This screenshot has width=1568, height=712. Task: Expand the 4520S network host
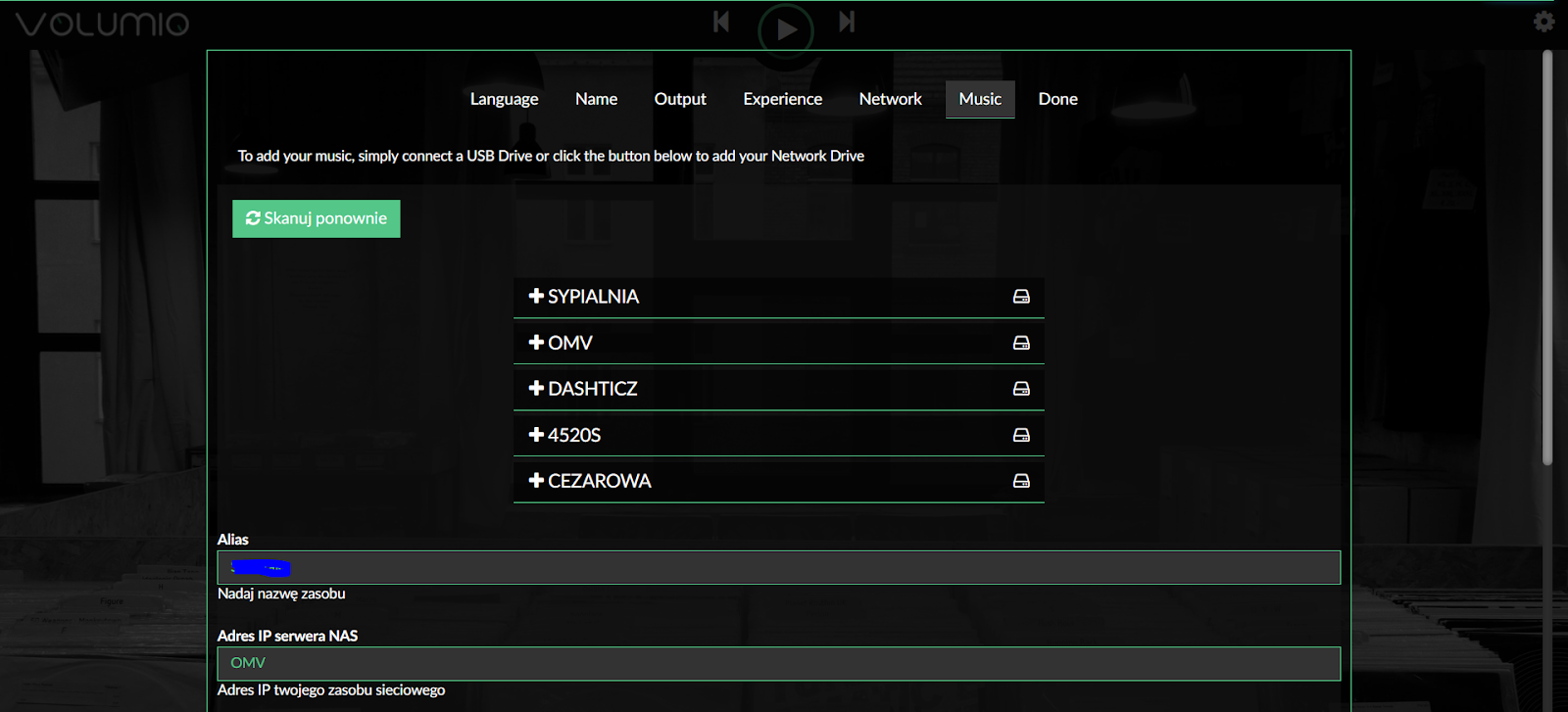[778, 435]
